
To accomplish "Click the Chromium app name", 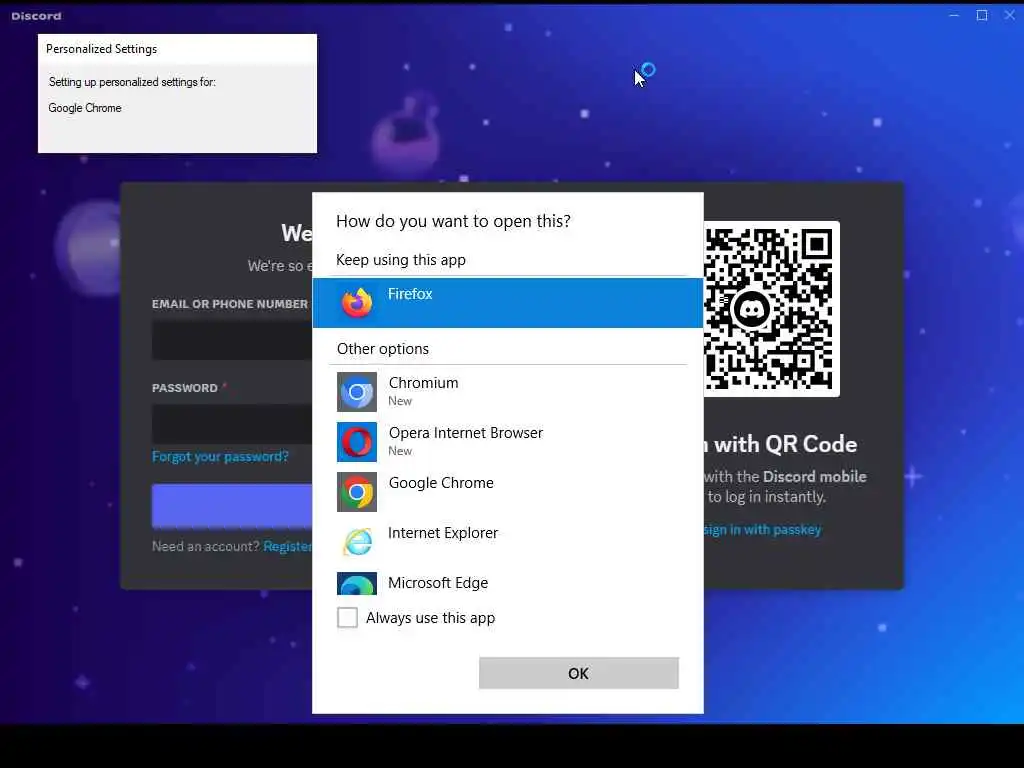I will (423, 383).
